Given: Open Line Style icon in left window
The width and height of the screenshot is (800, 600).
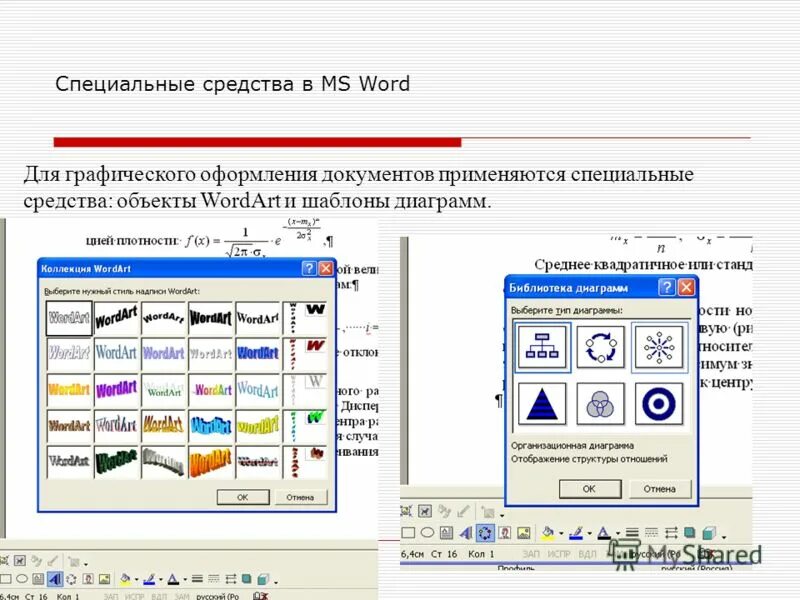Looking at the screenshot, I should click(x=197, y=579).
